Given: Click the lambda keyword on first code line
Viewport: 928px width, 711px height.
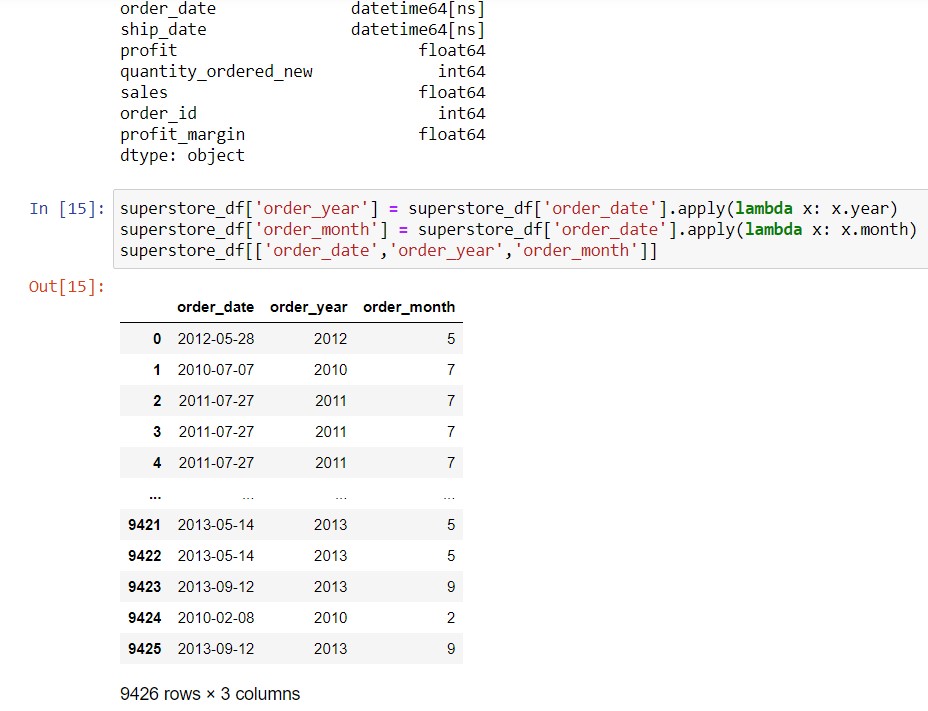Looking at the screenshot, I should coord(763,208).
